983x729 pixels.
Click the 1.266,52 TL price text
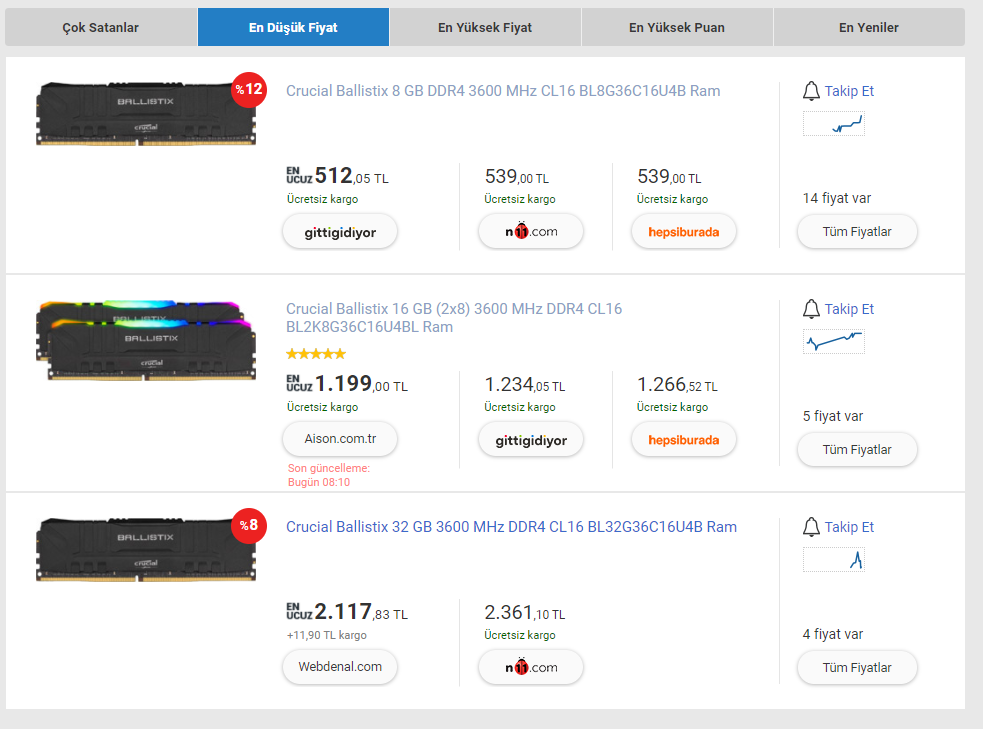click(677, 385)
